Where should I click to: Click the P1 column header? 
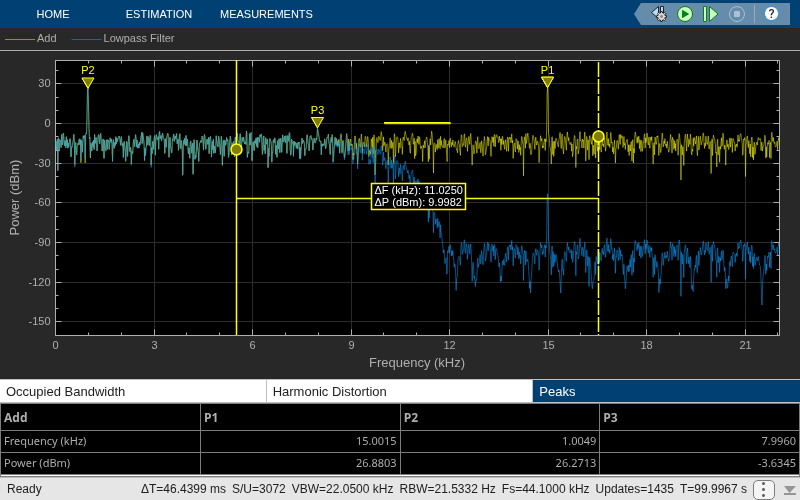point(300,417)
